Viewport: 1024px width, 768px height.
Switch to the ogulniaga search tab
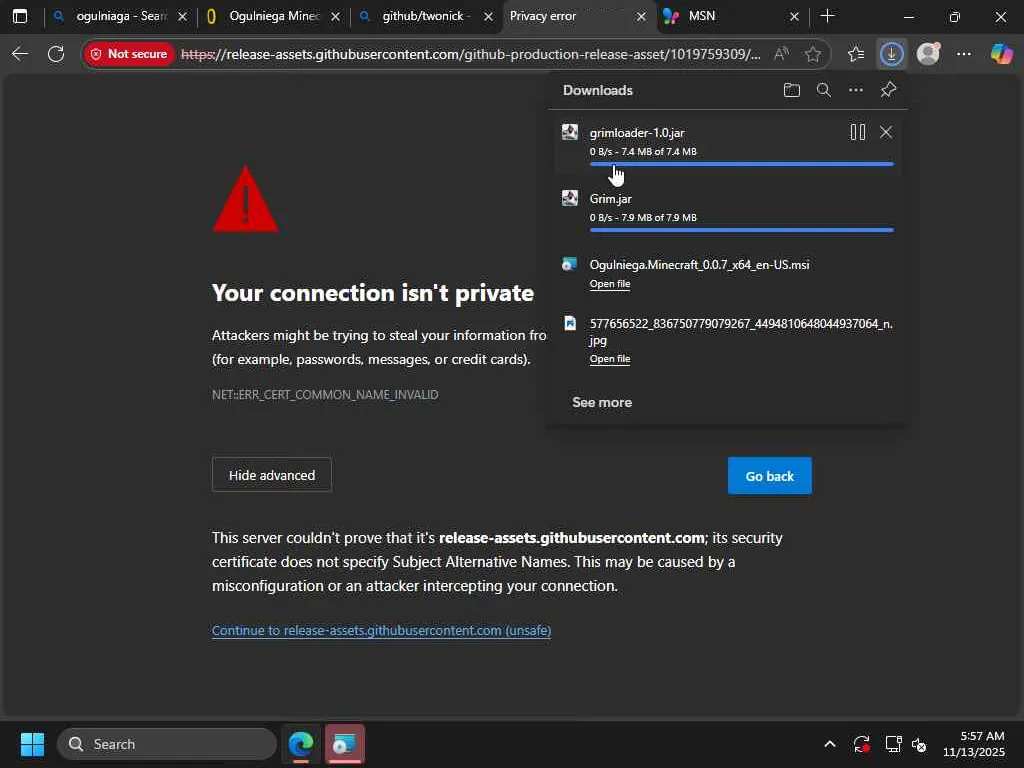[x=121, y=16]
